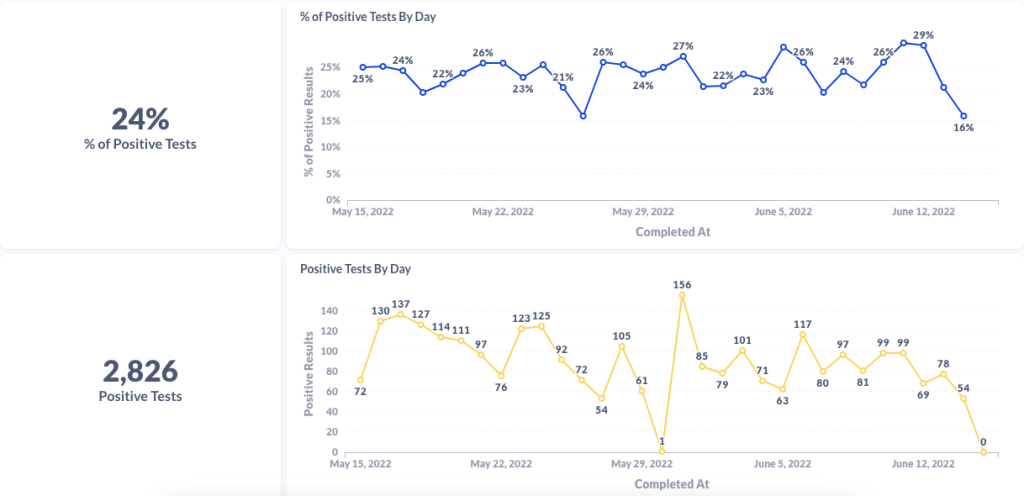Select the 156 peak data point on yellow line
The image size is (1024, 496).
tap(682, 295)
